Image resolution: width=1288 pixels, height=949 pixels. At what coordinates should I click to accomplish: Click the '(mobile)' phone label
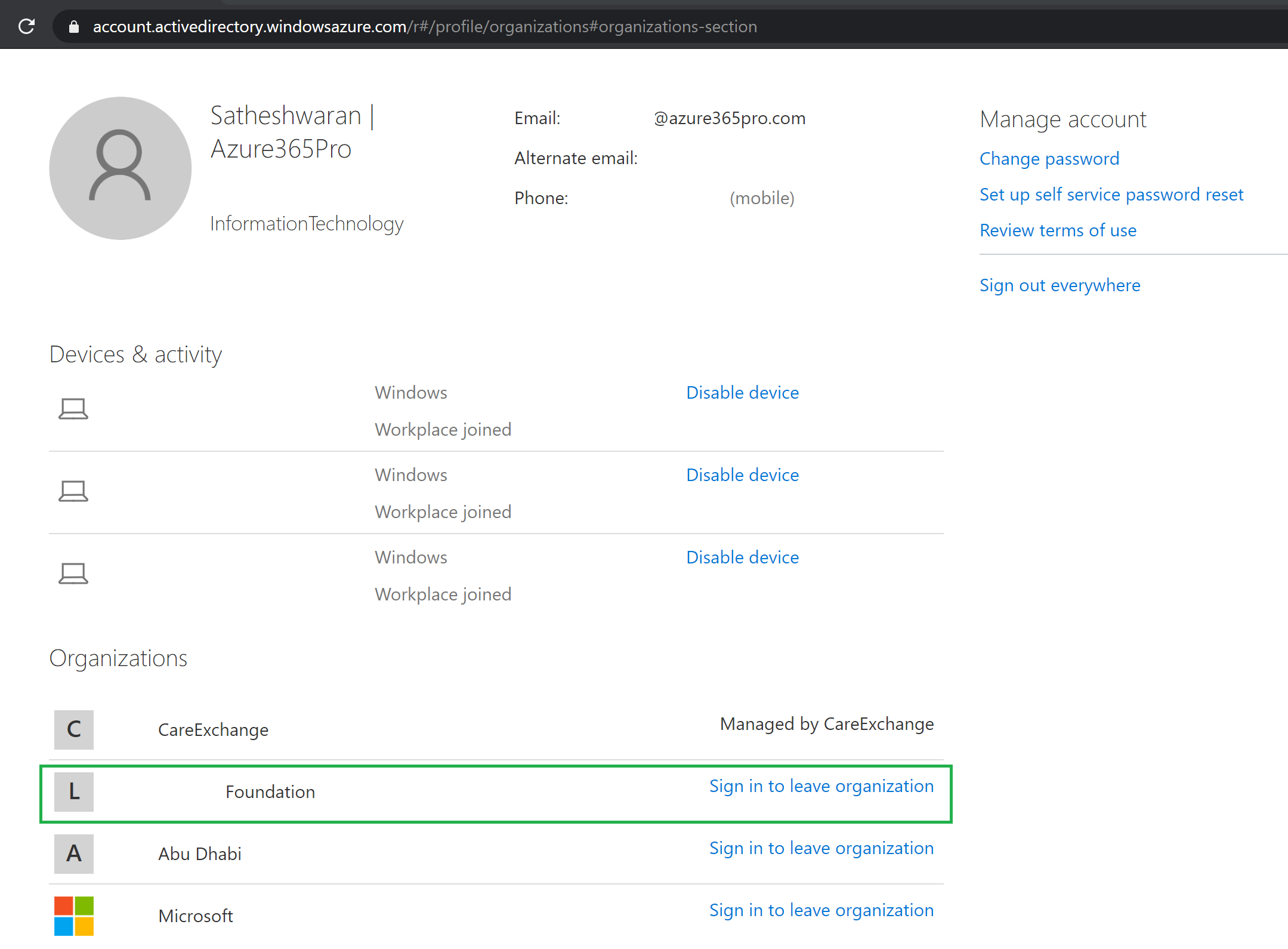(x=762, y=198)
